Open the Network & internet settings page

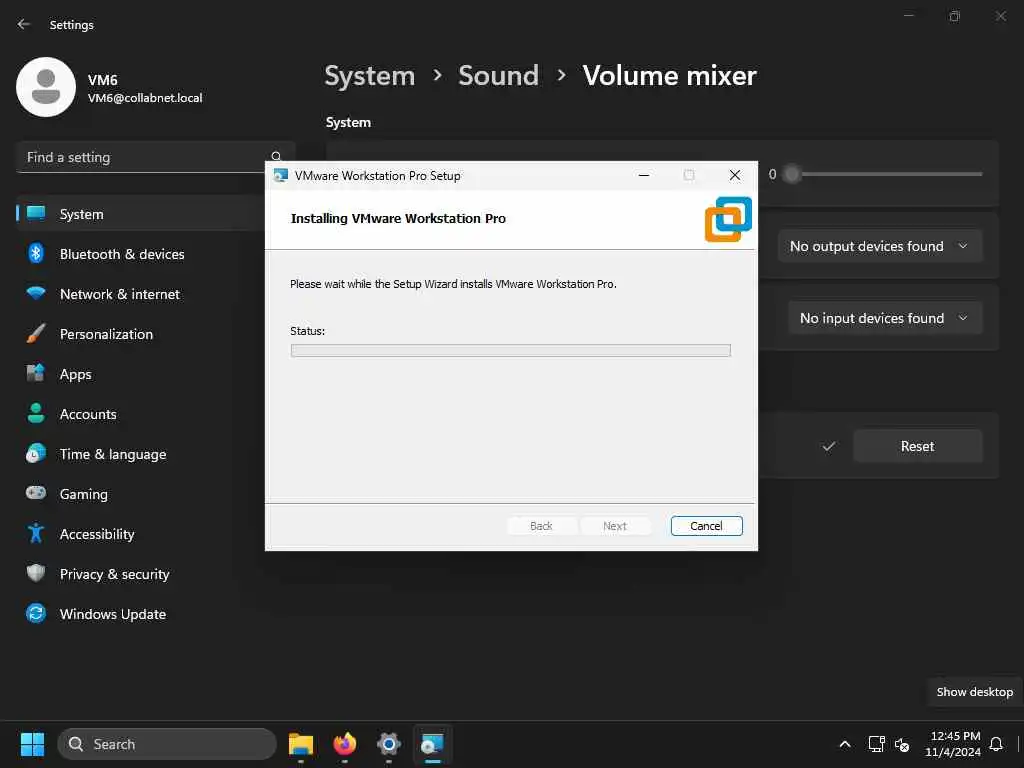(x=120, y=294)
